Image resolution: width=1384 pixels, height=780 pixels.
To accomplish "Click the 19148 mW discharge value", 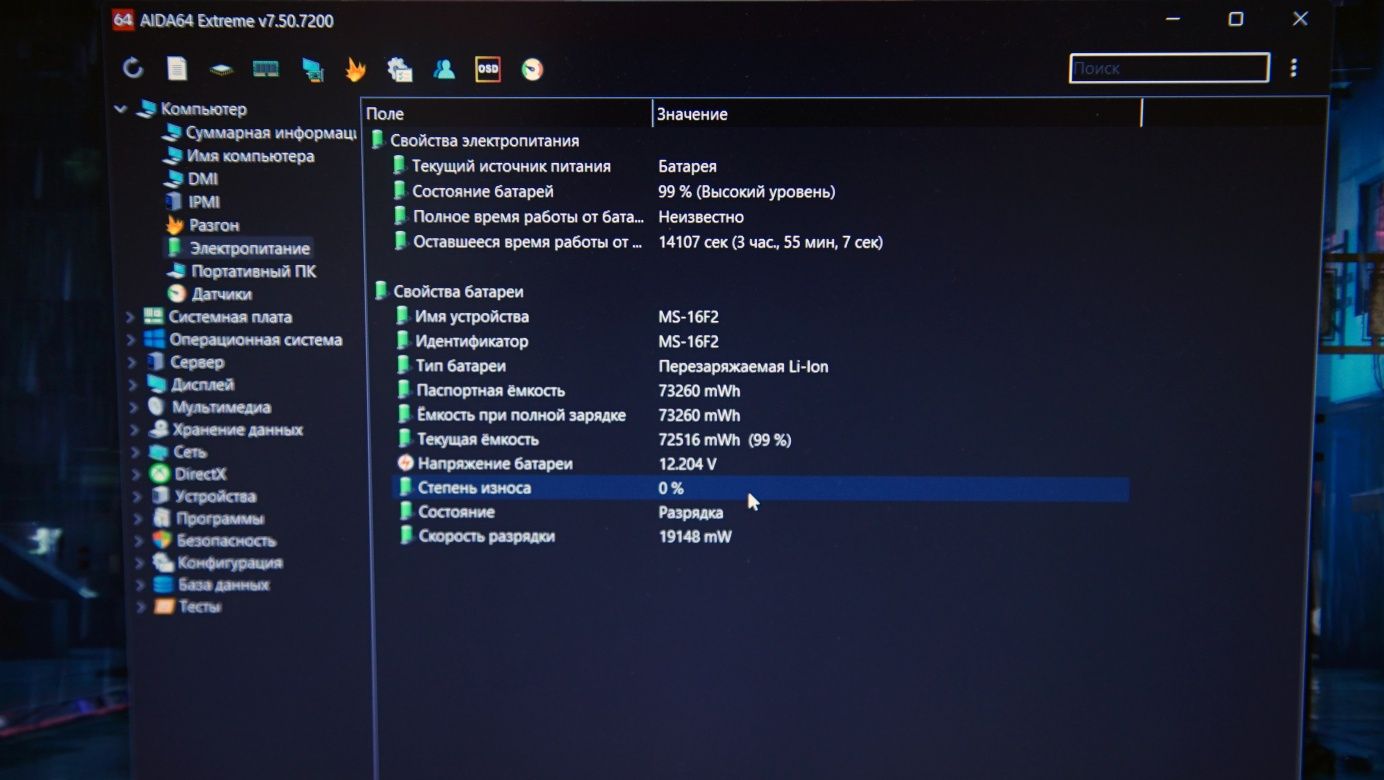I will pyautogui.click(x=695, y=536).
